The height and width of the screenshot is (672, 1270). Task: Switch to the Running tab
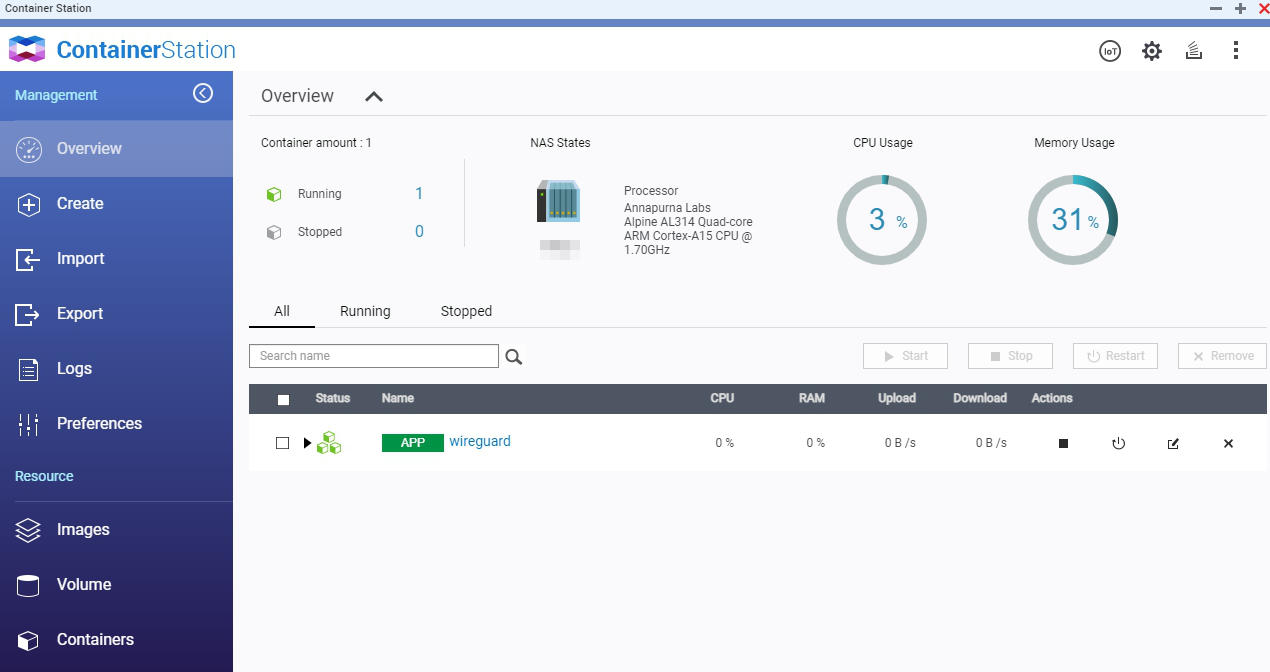pos(365,311)
